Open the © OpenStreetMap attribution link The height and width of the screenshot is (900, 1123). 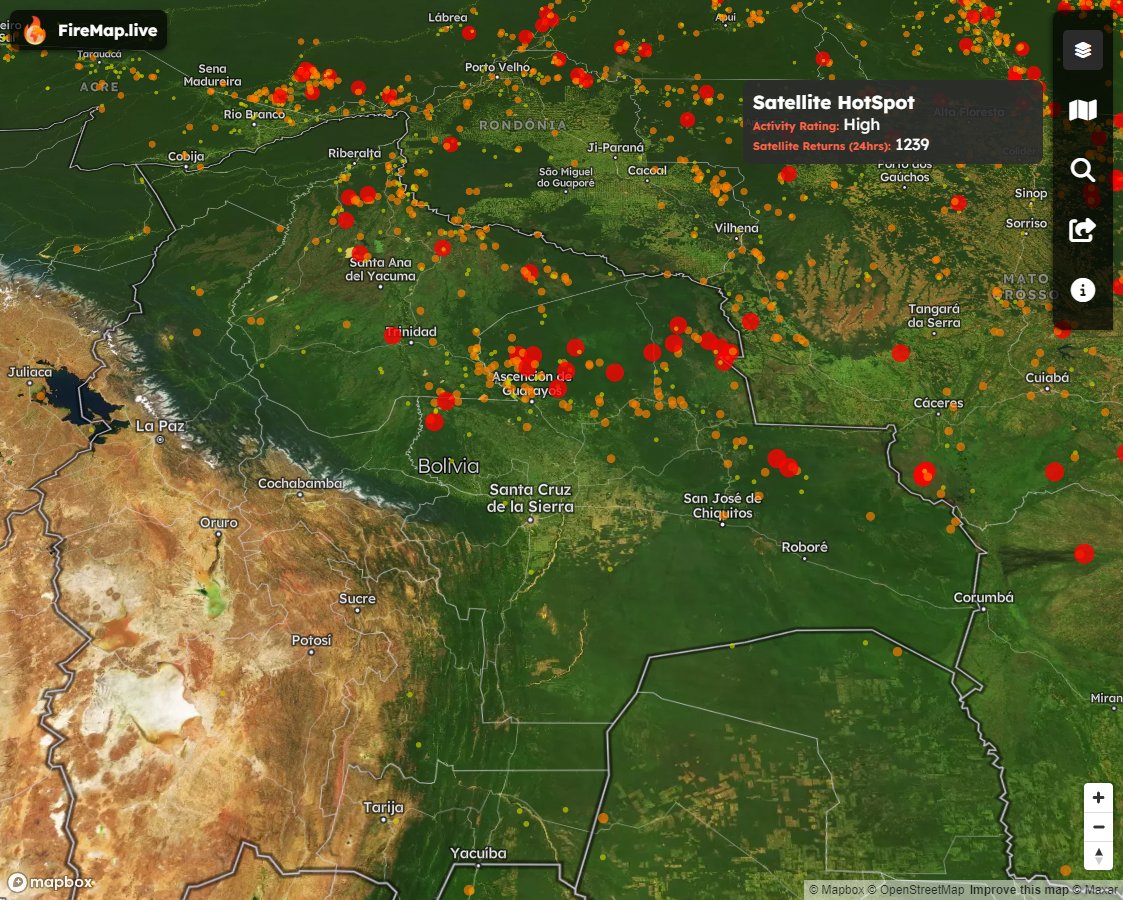tap(916, 889)
